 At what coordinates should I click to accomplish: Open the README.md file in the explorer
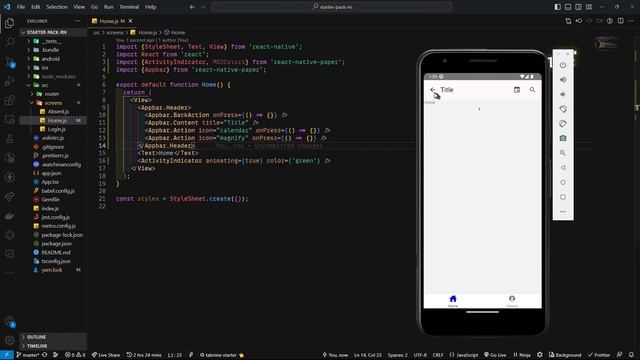click(56, 253)
